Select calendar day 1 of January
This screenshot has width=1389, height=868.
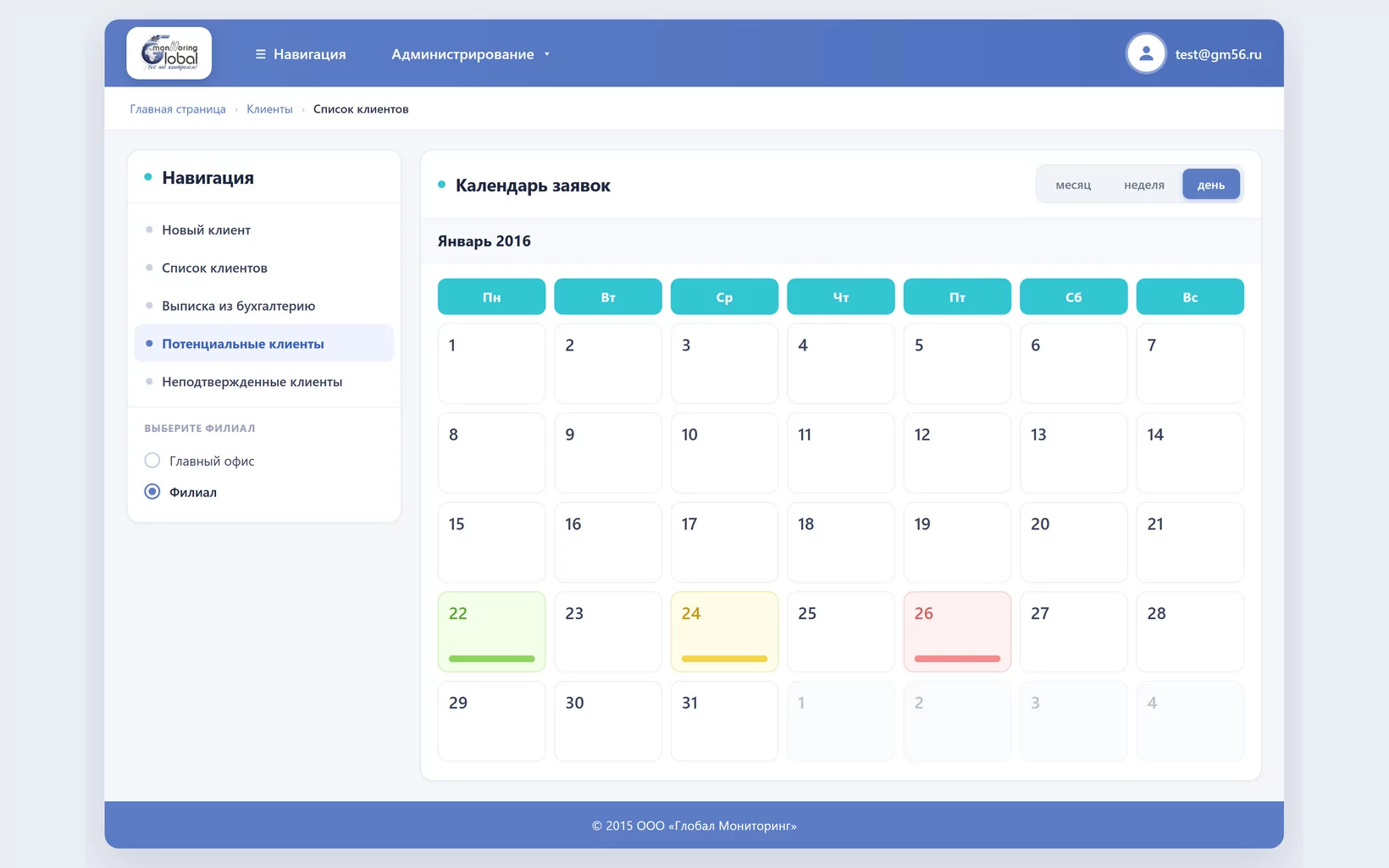492,363
